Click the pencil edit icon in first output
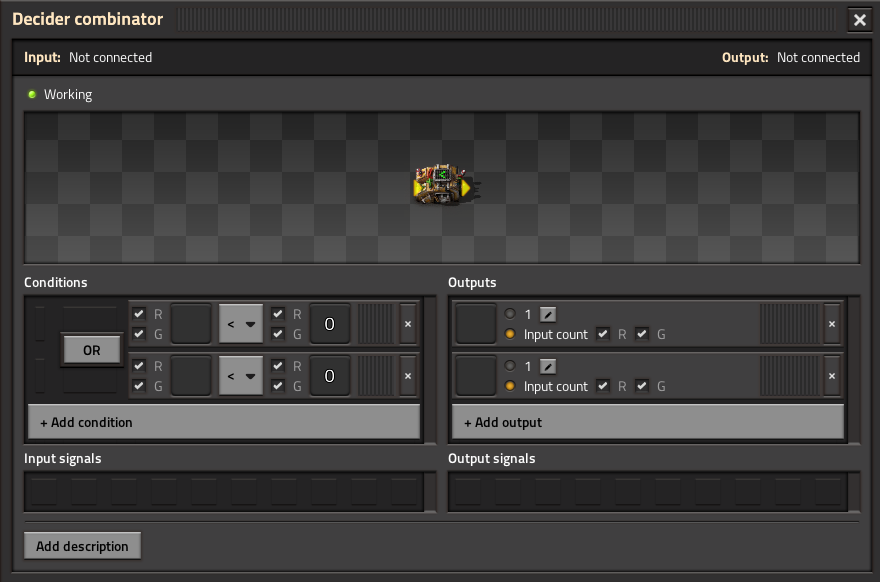Image resolution: width=880 pixels, height=582 pixels. (548, 314)
